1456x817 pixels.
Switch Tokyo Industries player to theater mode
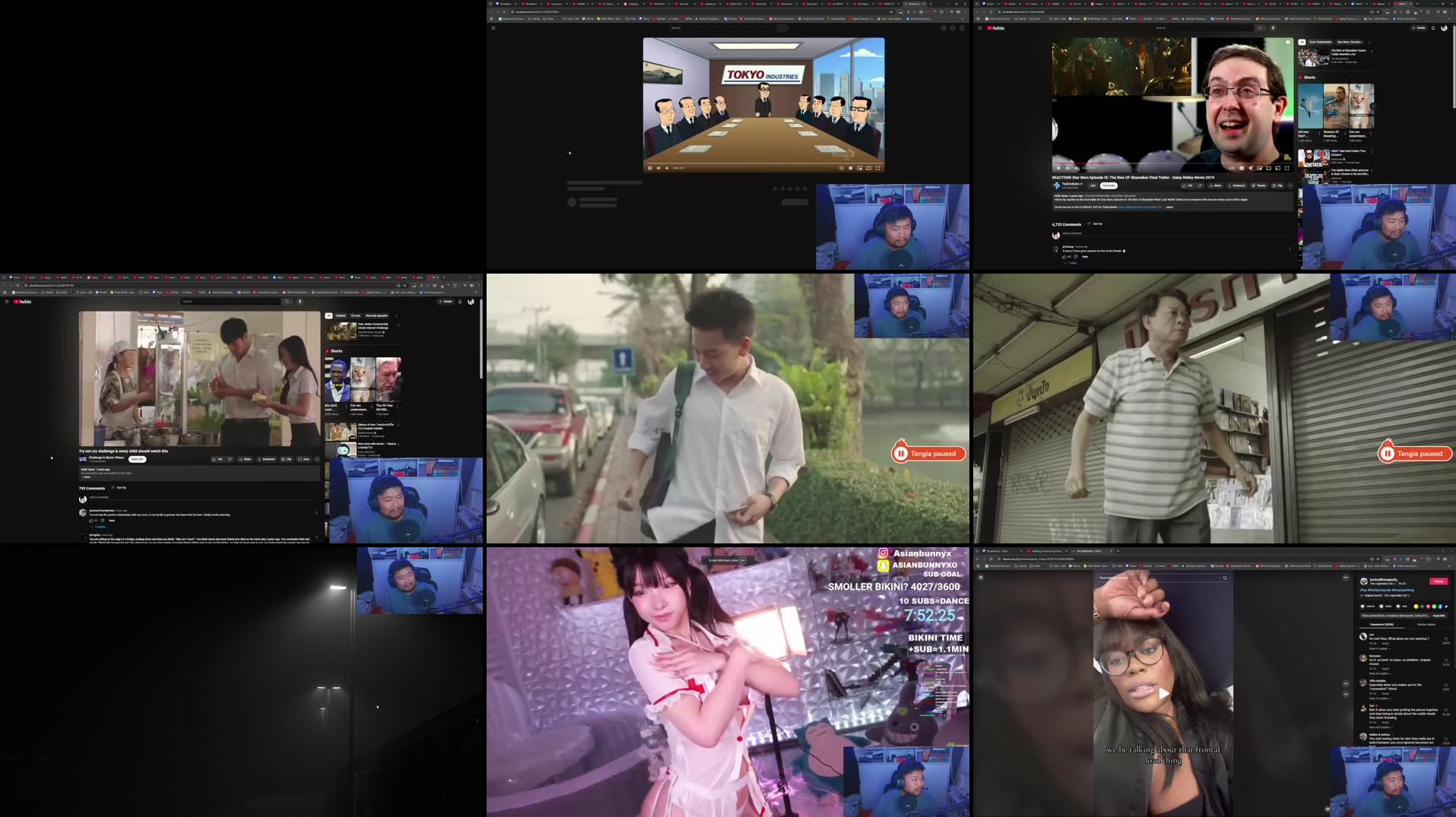click(868, 168)
